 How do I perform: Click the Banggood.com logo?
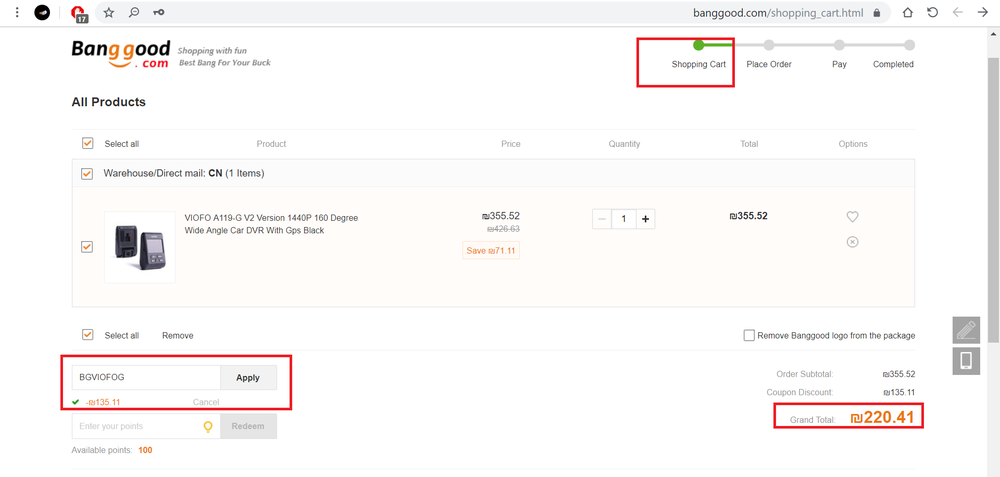point(121,54)
